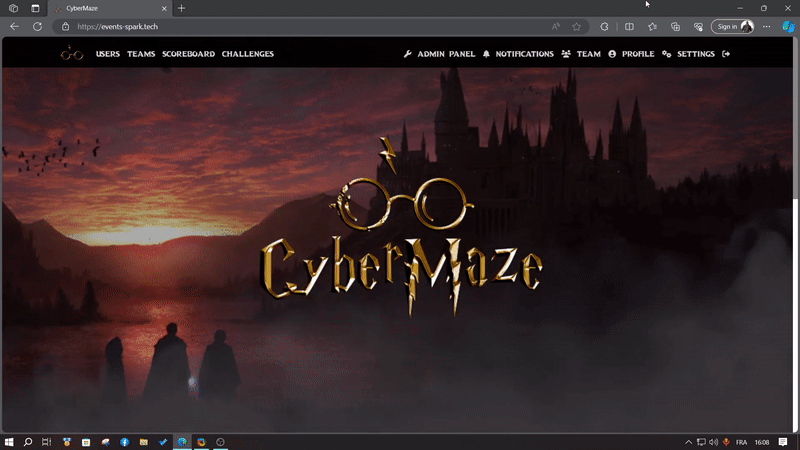Open Copilot sidebar
Image resolution: width=800 pixels, height=450 pixels.
pos(789,27)
